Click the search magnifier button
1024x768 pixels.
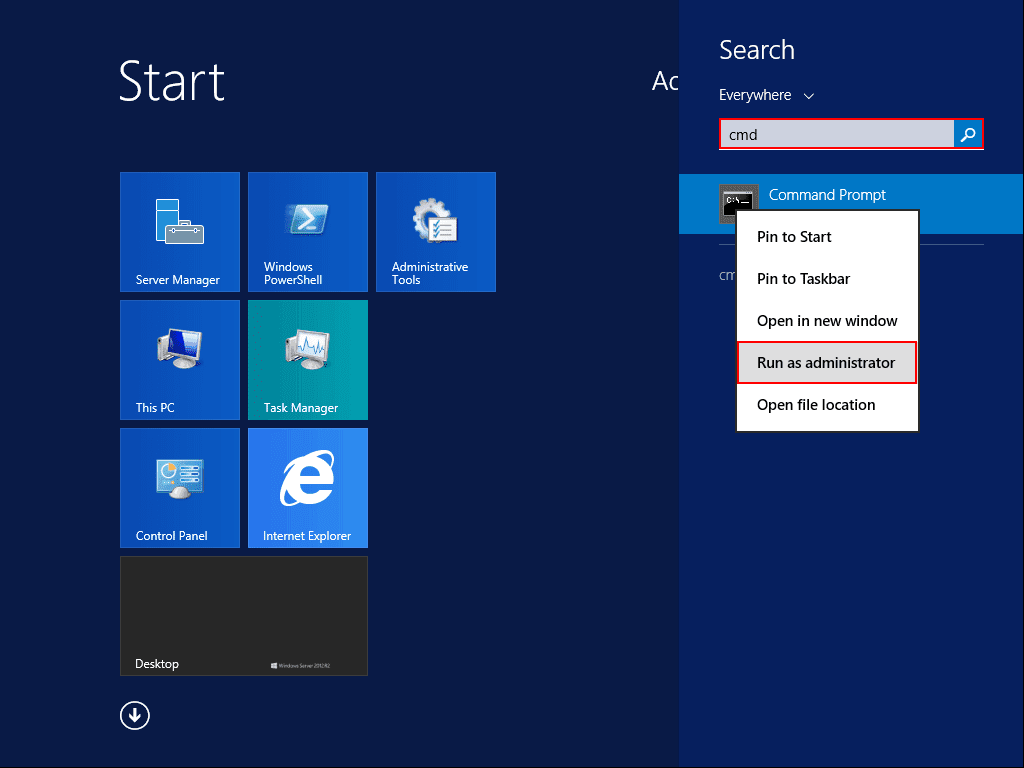[x=968, y=135]
